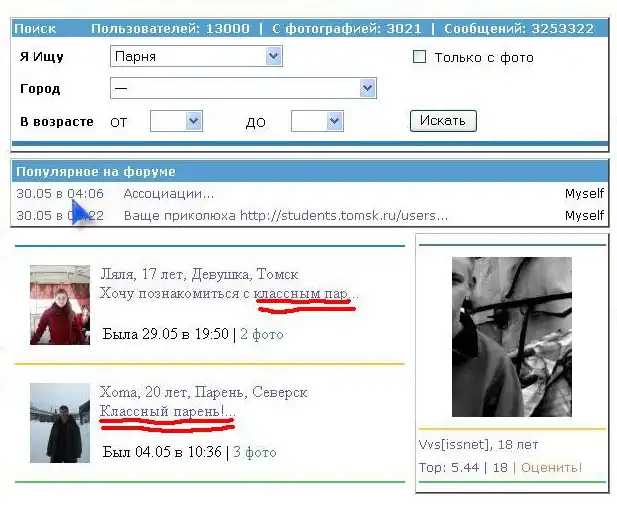617x509 pixels.
Task: Click 'Классный парень!...' status link
Action: [x=167, y=411]
